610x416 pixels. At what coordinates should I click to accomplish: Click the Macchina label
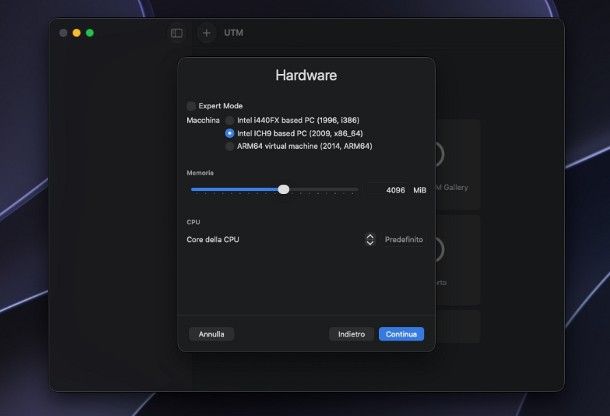(x=203, y=120)
